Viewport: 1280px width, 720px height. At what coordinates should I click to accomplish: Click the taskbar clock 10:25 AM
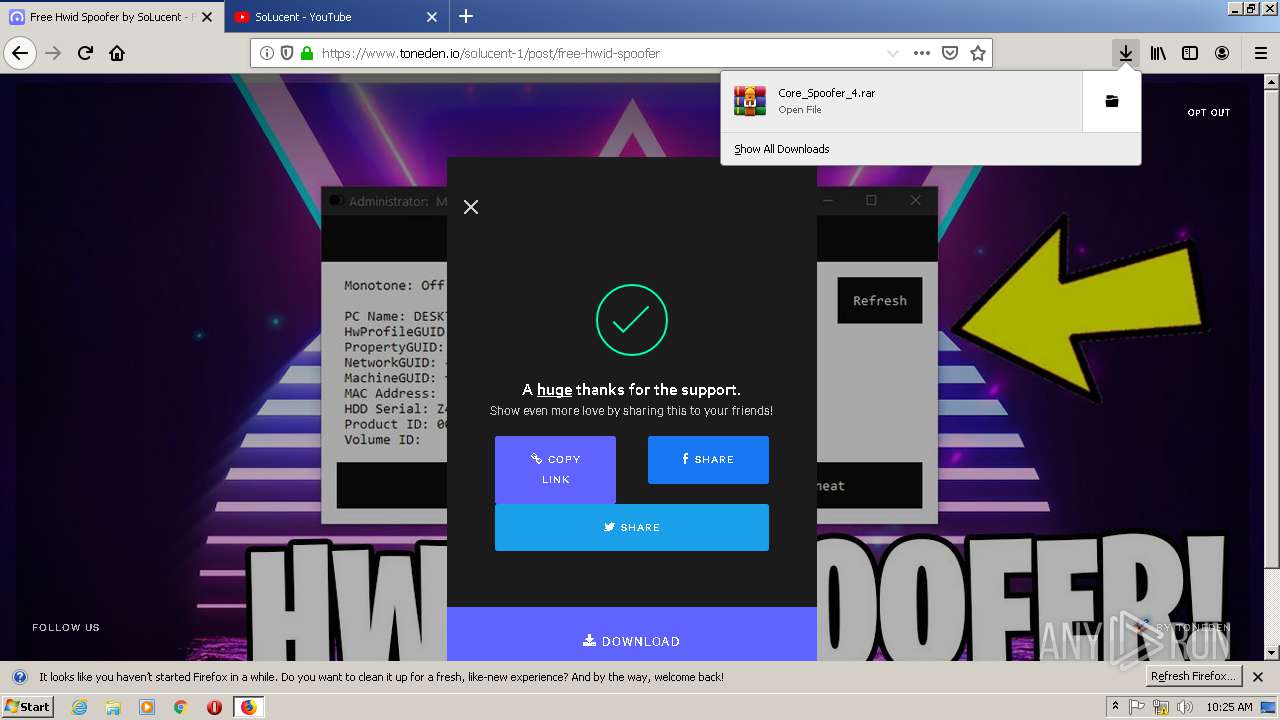point(1229,707)
